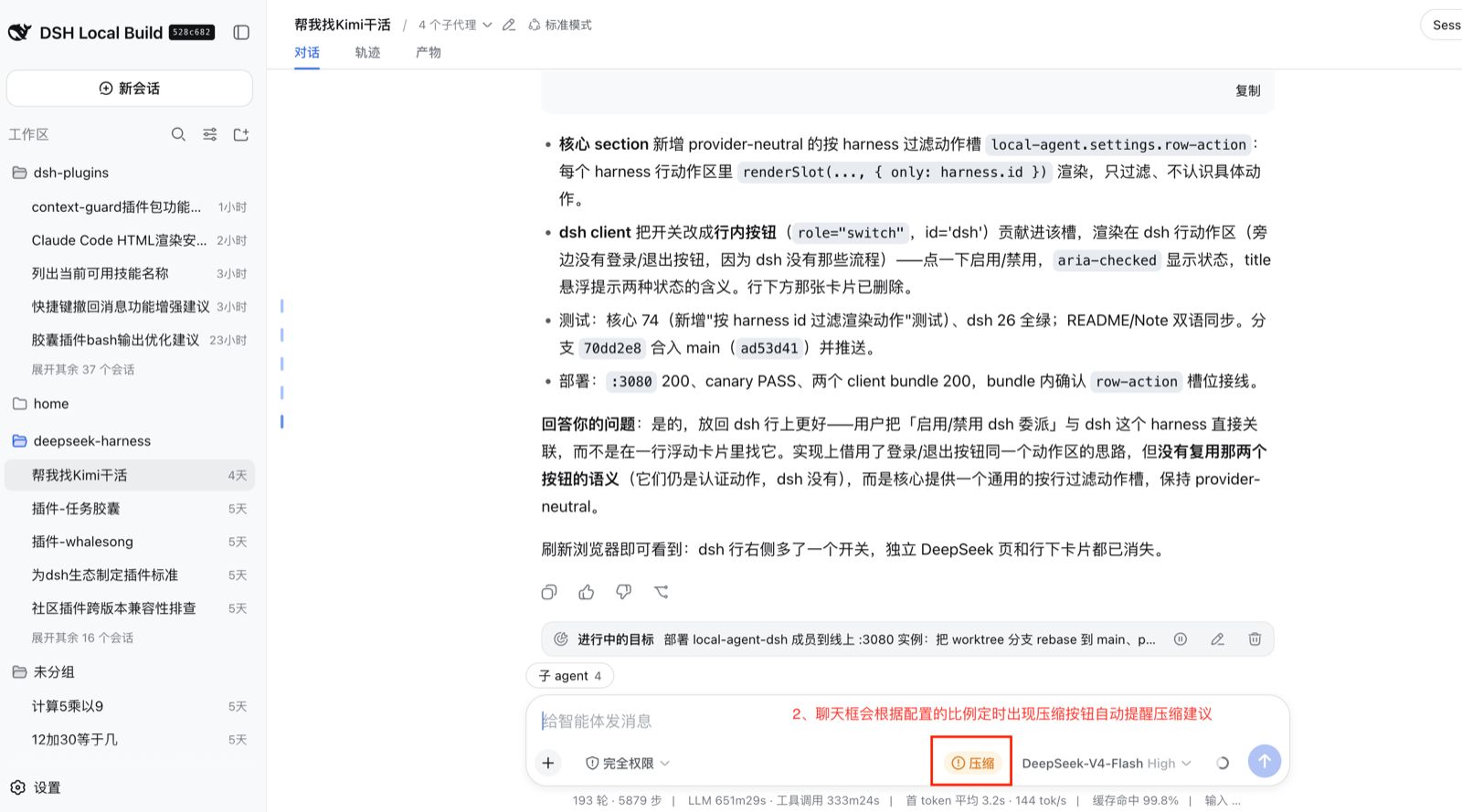Open 快捷键撤回消息功能增强建议 conversation
Screen dimensions: 1462x812
[130, 307]
